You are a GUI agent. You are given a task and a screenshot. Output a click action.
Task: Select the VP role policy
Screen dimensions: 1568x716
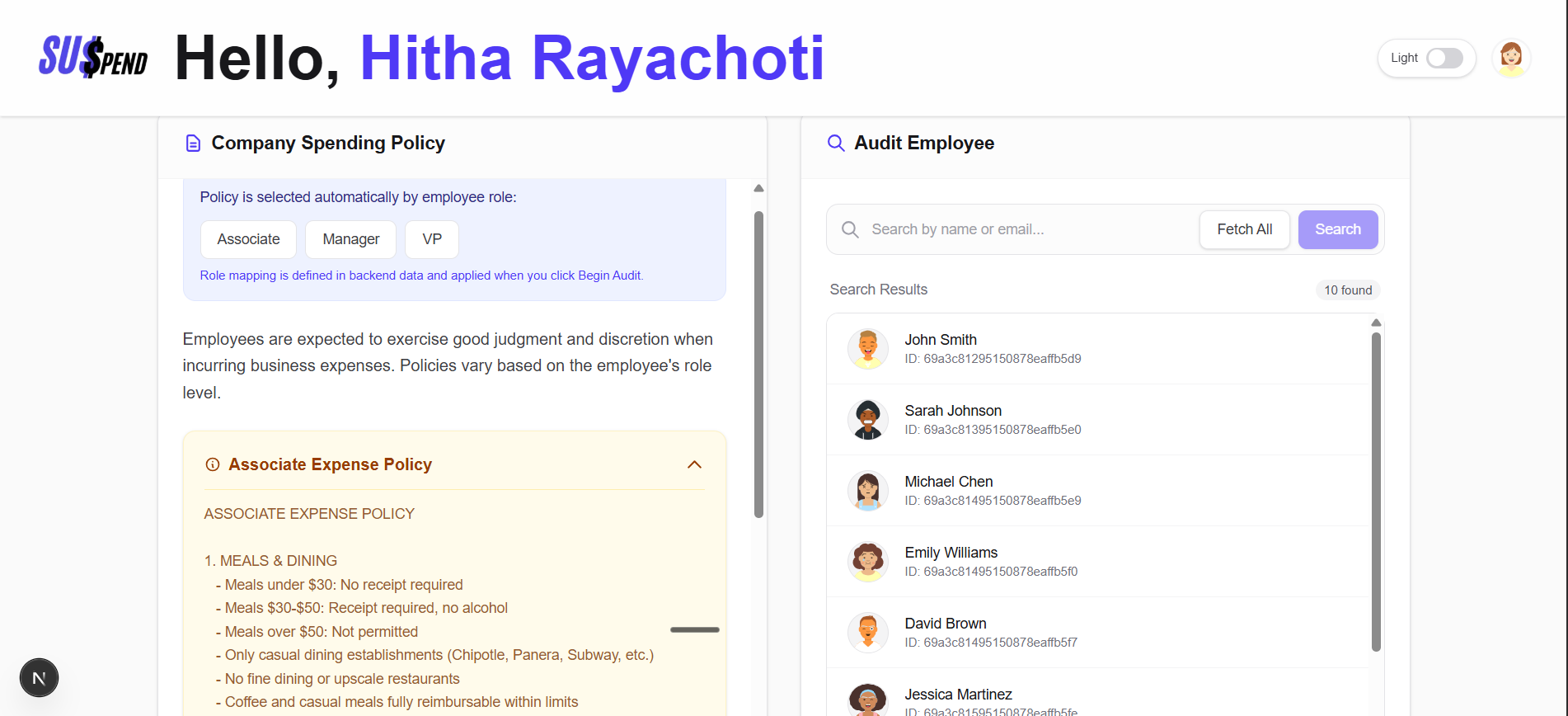432,239
